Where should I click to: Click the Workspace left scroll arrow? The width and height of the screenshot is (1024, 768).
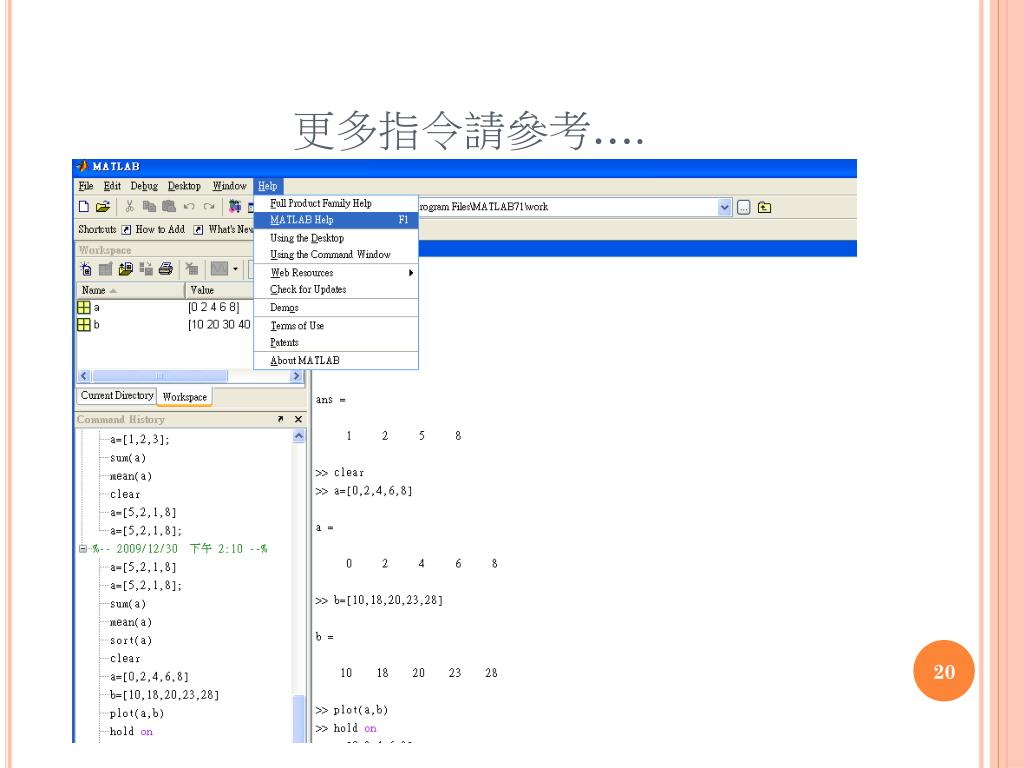(84, 376)
